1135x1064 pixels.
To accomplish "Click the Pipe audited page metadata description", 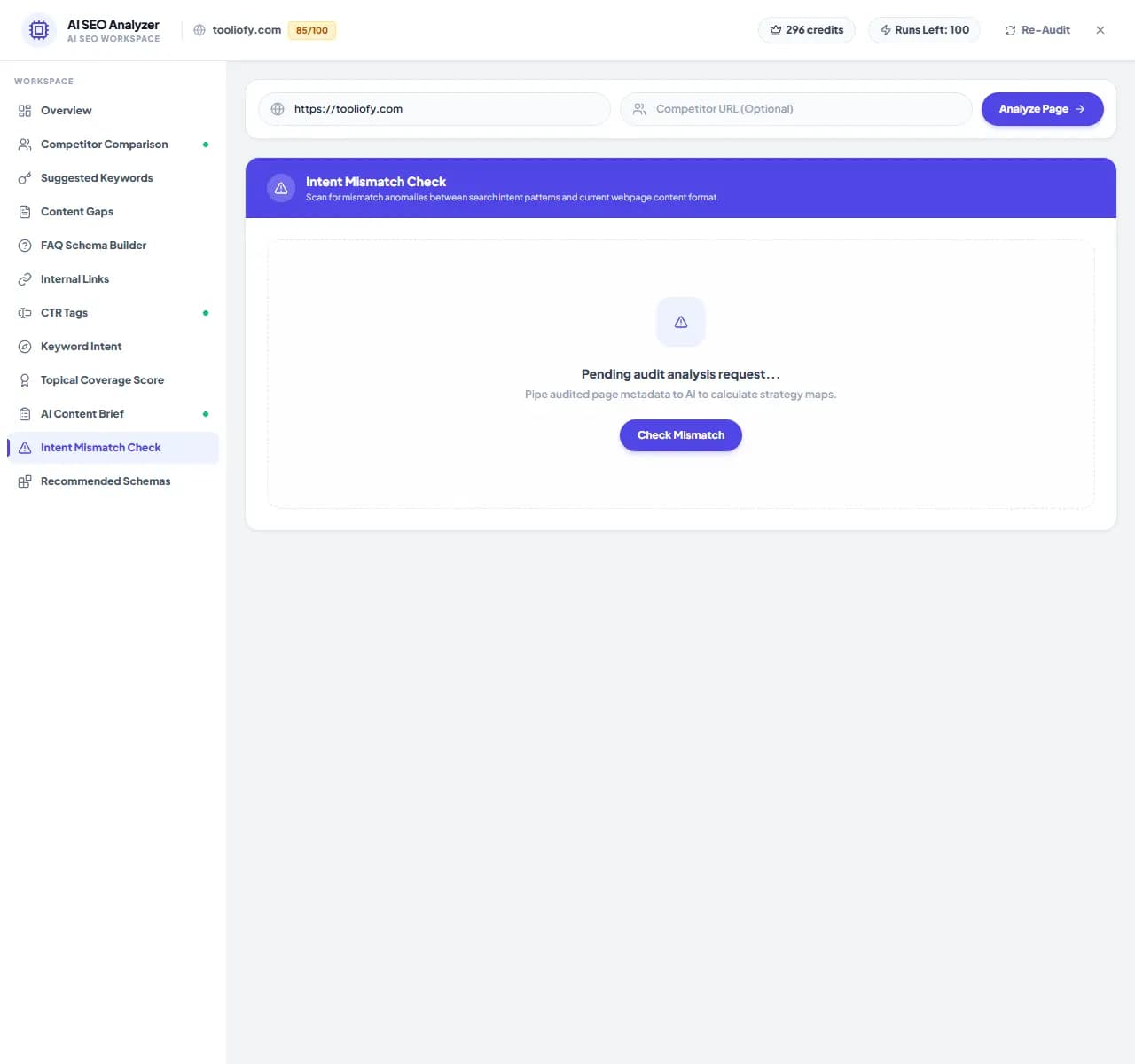I will [681, 395].
